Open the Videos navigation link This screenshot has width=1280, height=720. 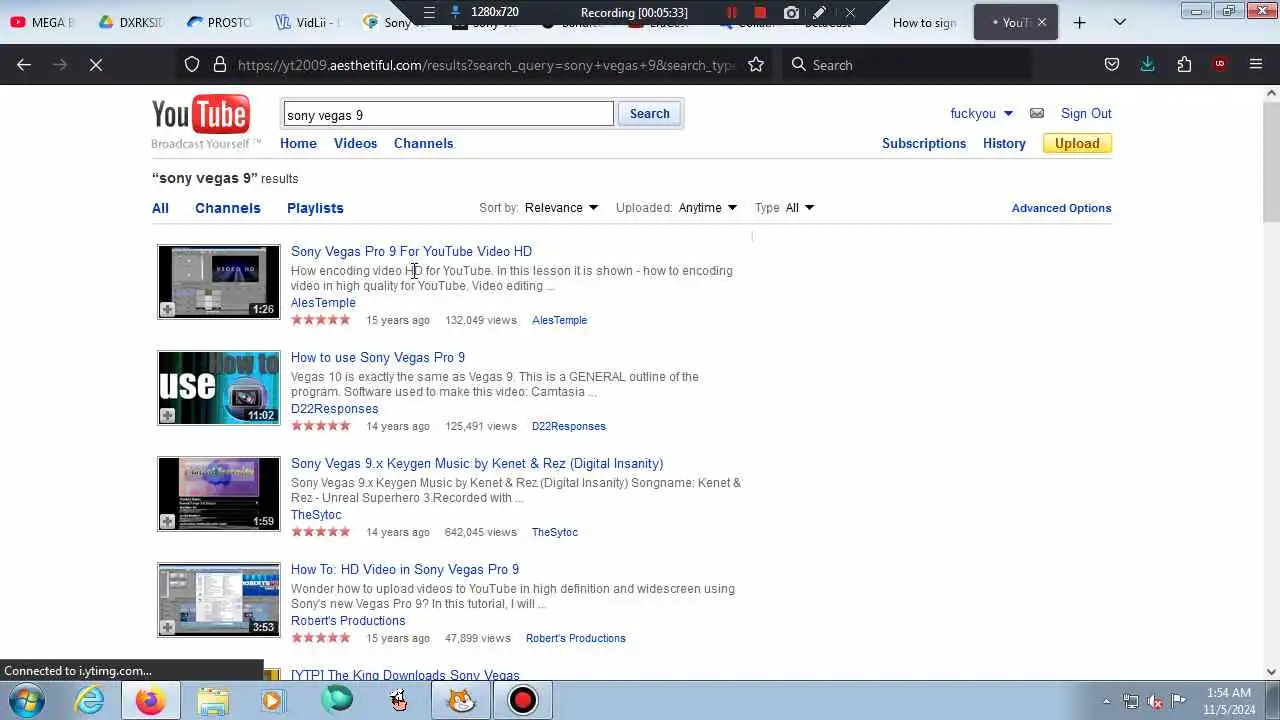[x=355, y=143]
